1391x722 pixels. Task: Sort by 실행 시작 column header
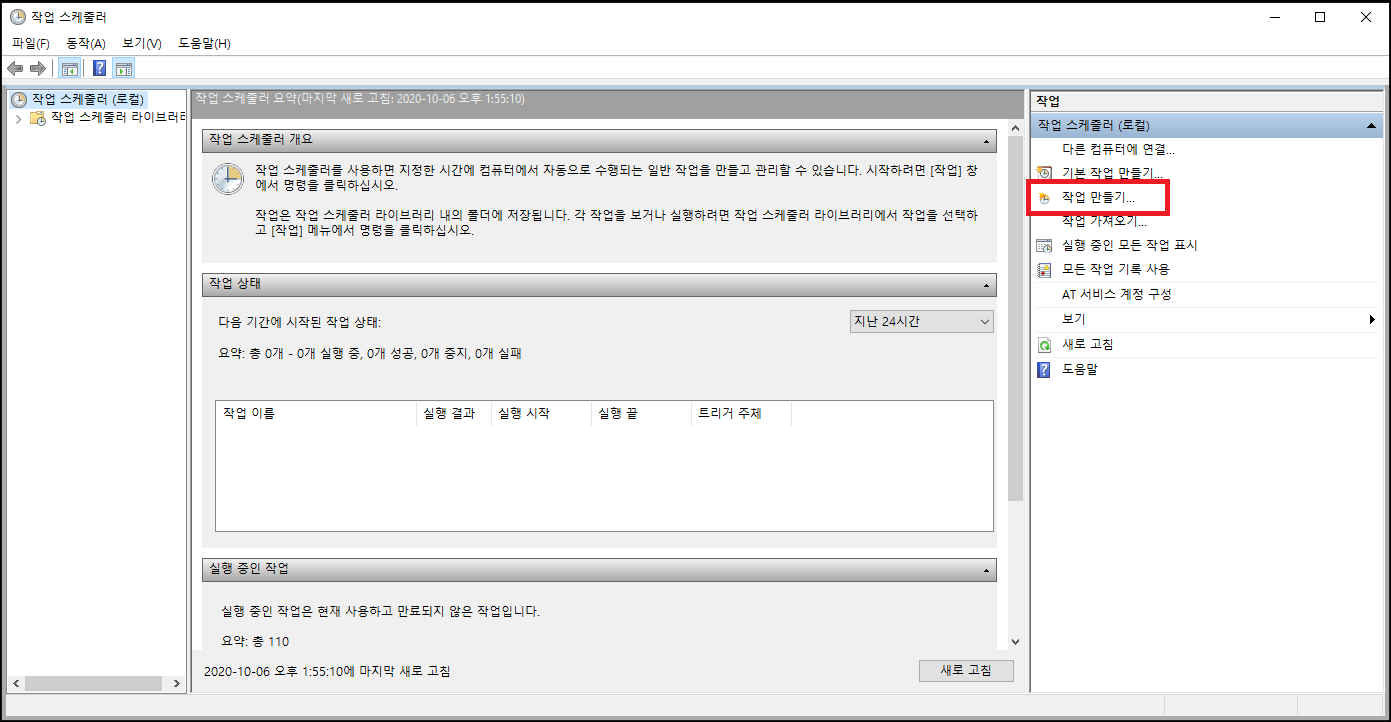click(541, 413)
